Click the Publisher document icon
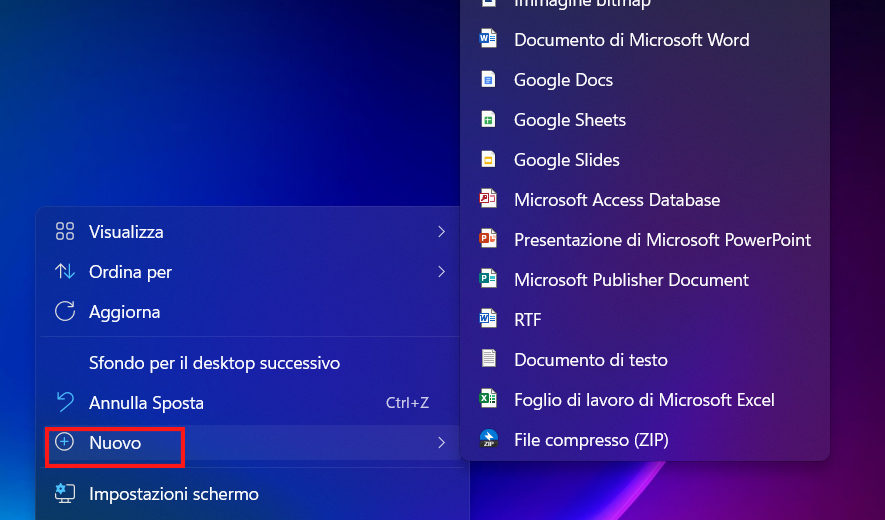The width and height of the screenshot is (885, 520). coord(488,280)
